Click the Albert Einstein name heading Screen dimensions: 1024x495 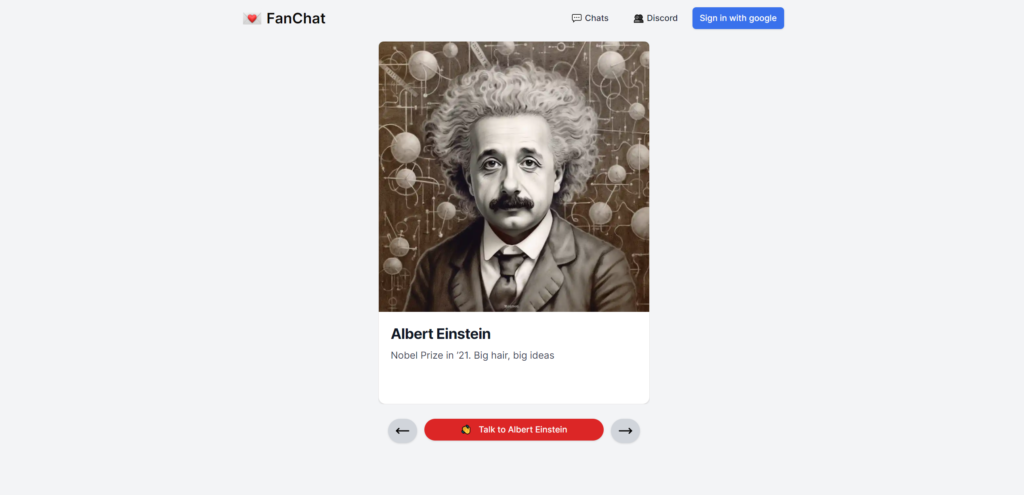tap(441, 334)
